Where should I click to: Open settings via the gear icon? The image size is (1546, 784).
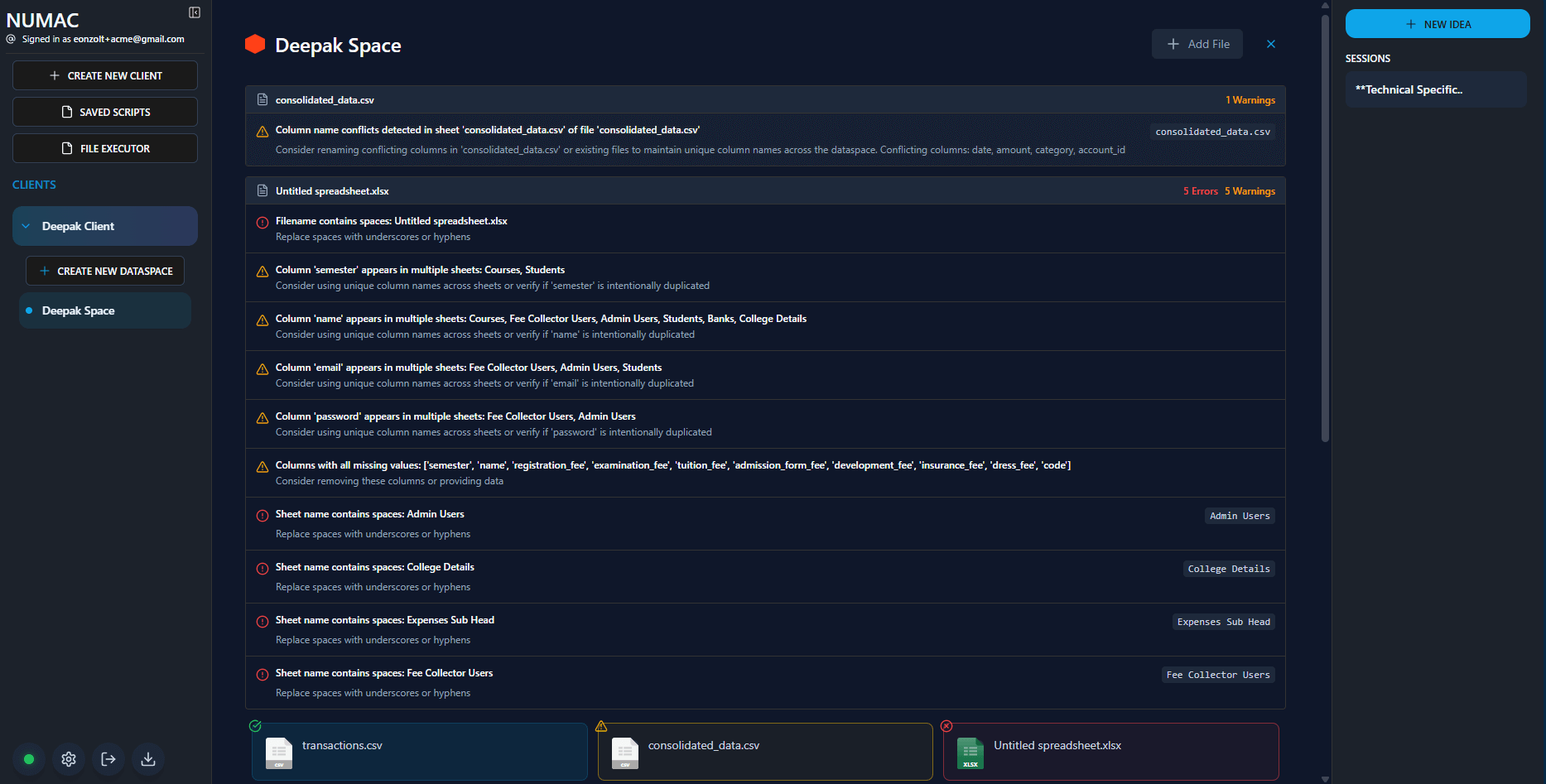(69, 759)
